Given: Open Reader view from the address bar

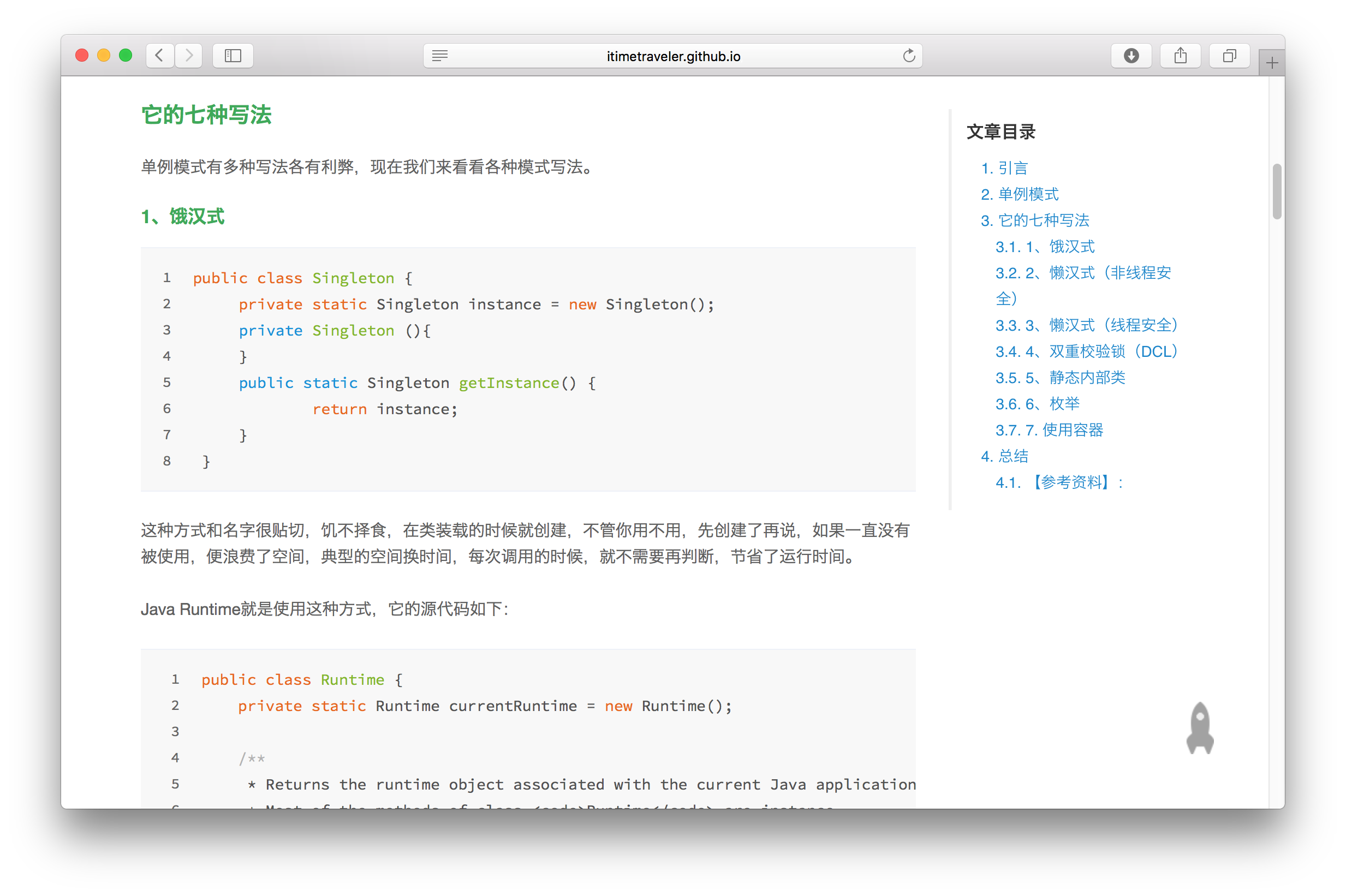Looking at the screenshot, I should pyautogui.click(x=439, y=56).
